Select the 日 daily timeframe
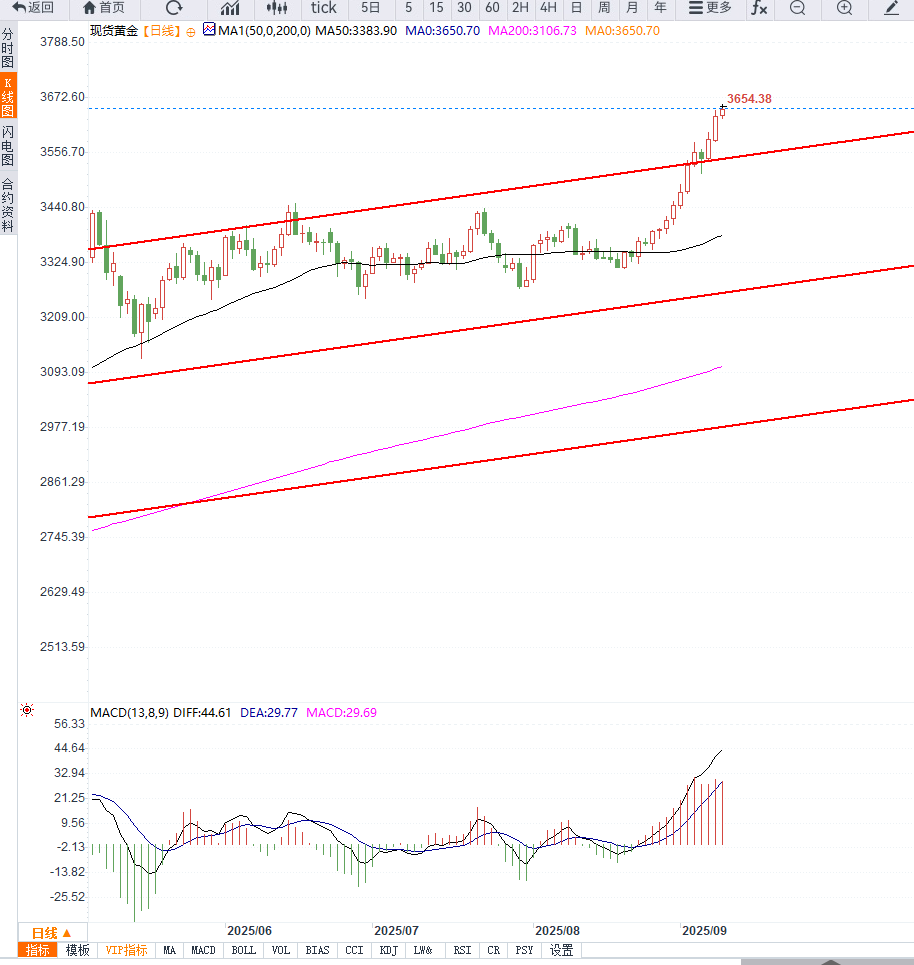Screen dimensions: 914x965 [x=576, y=8]
